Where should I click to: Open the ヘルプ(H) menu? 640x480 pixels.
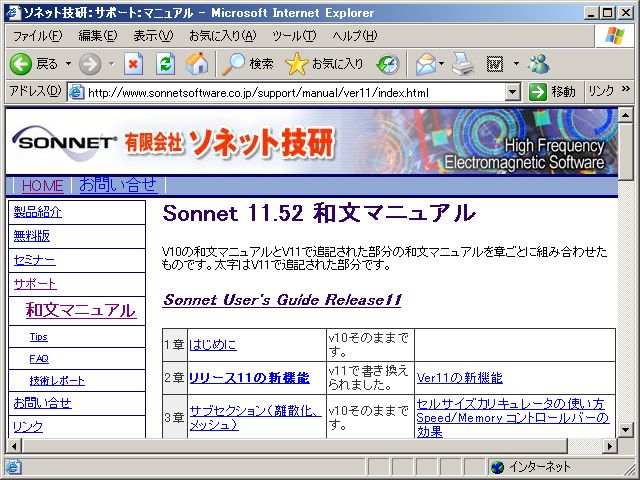pos(355,36)
